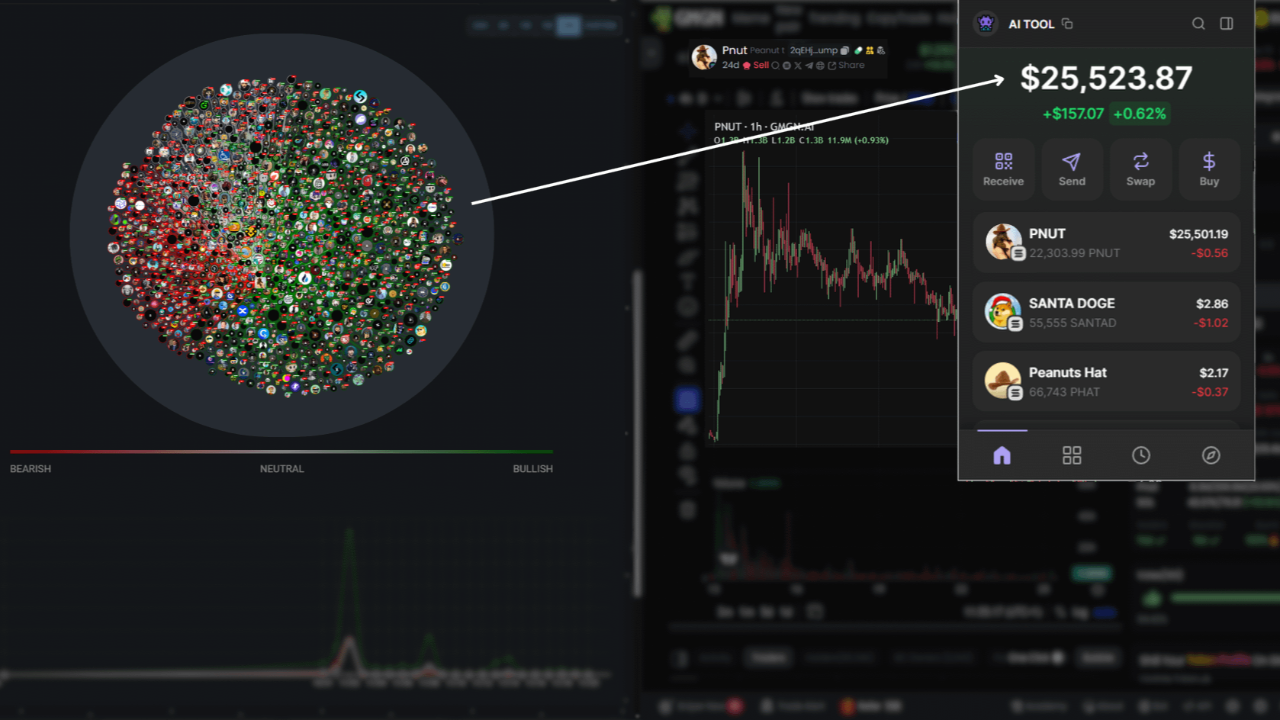
Task: Click the Send button
Action: click(x=1071, y=169)
